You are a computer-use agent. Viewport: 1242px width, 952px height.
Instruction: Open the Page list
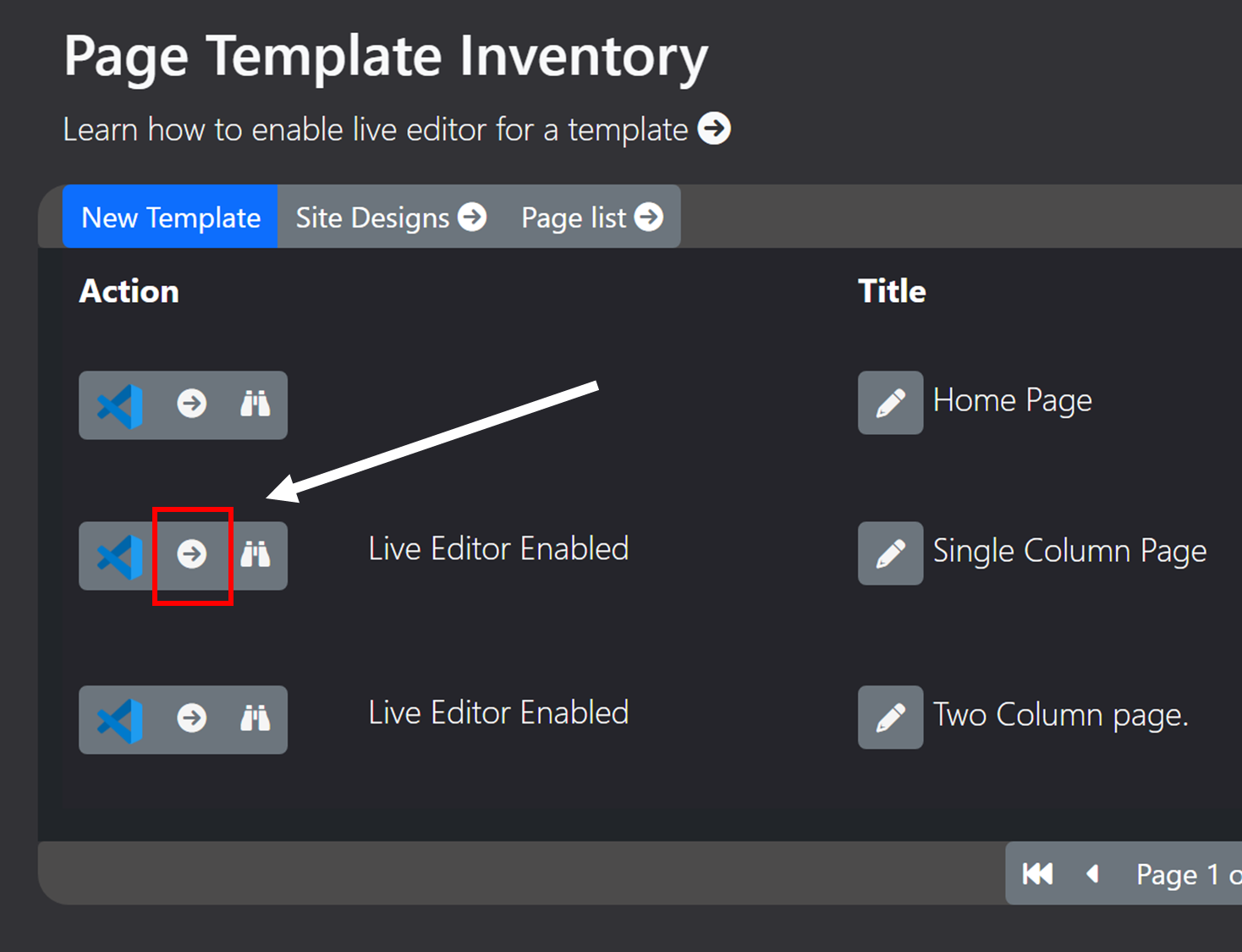591,217
